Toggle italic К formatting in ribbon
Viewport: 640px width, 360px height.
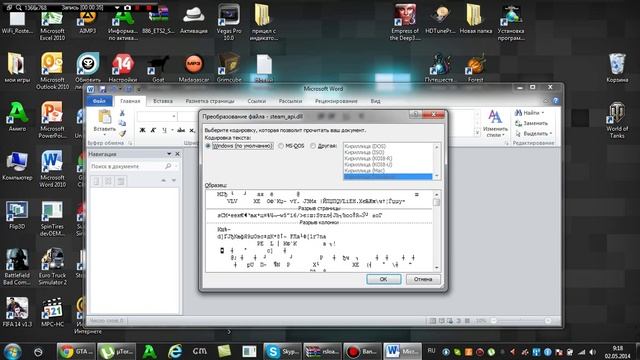coord(153,130)
